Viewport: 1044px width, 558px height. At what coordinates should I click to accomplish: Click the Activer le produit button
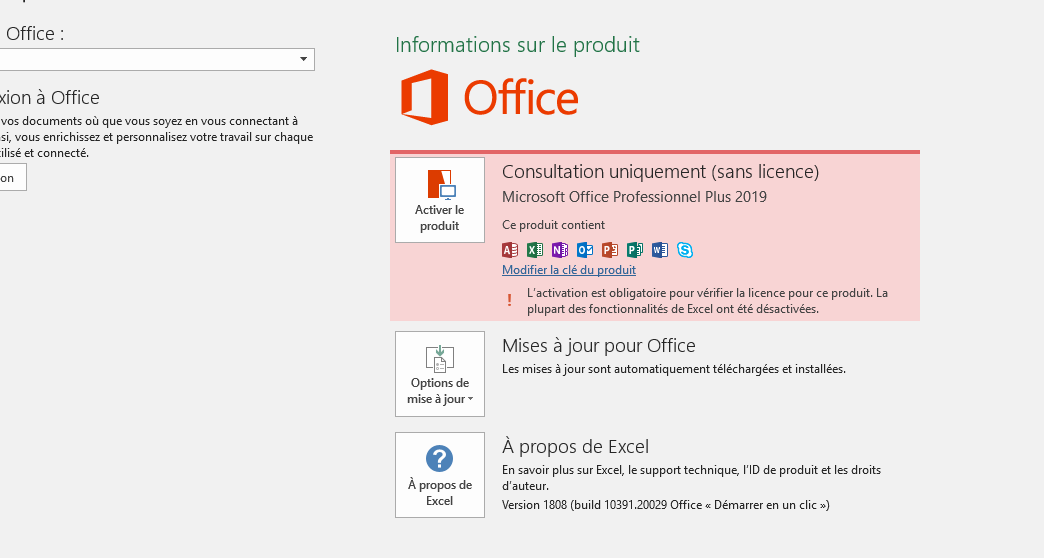tap(439, 200)
